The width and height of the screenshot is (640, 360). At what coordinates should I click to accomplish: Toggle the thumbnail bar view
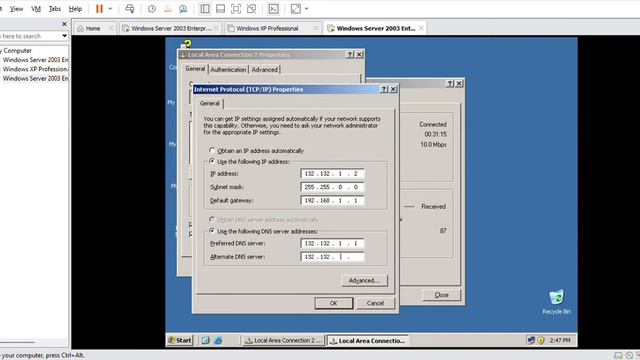pyautogui.click(x=220, y=9)
